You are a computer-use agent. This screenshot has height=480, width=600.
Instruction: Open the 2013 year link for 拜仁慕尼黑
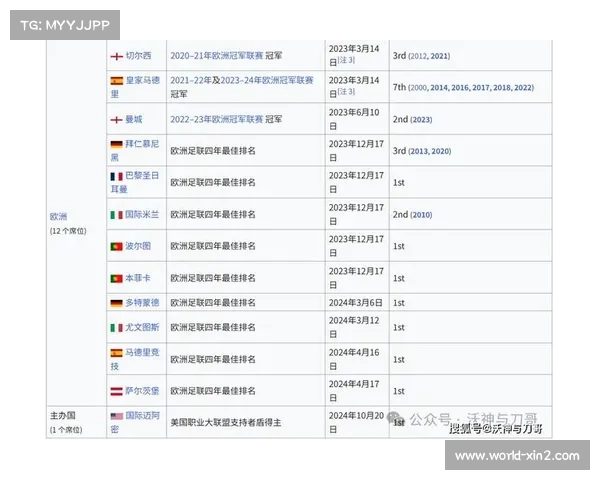point(419,151)
